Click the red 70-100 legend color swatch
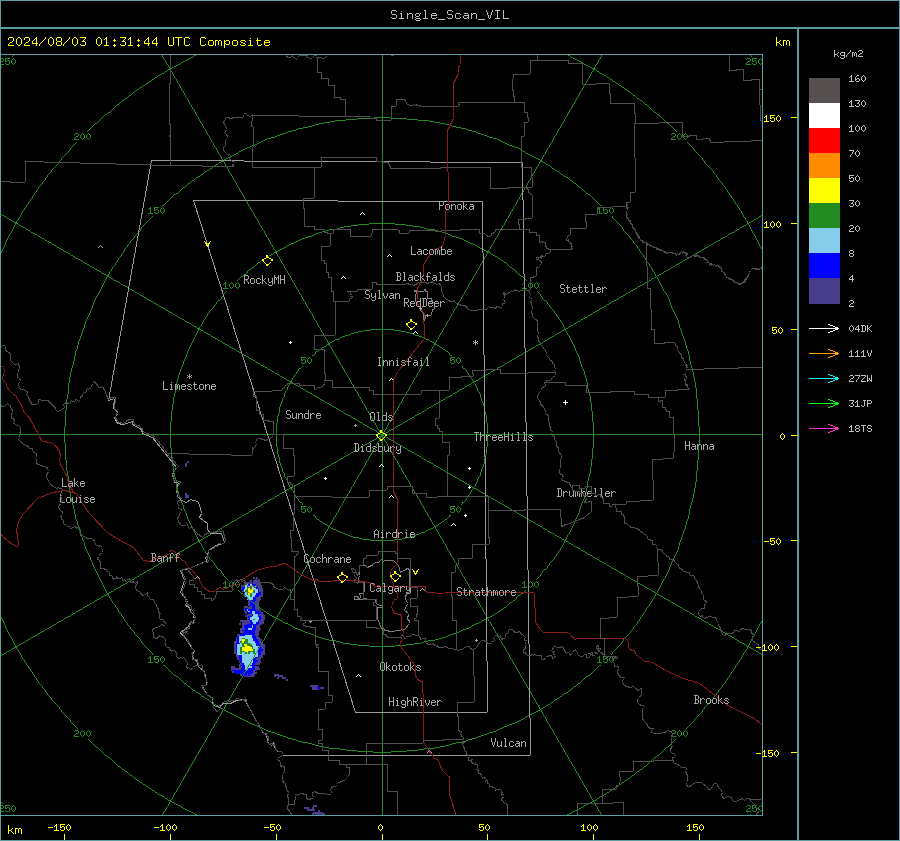This screenshot has height=841, width=900. click(x=824, y=141)
